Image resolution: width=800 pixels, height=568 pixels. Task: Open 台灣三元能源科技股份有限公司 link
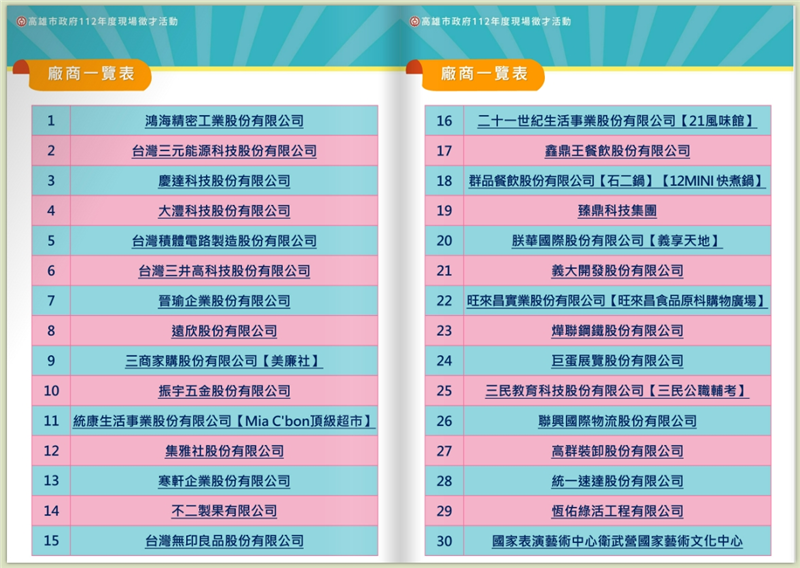[224, 151]
